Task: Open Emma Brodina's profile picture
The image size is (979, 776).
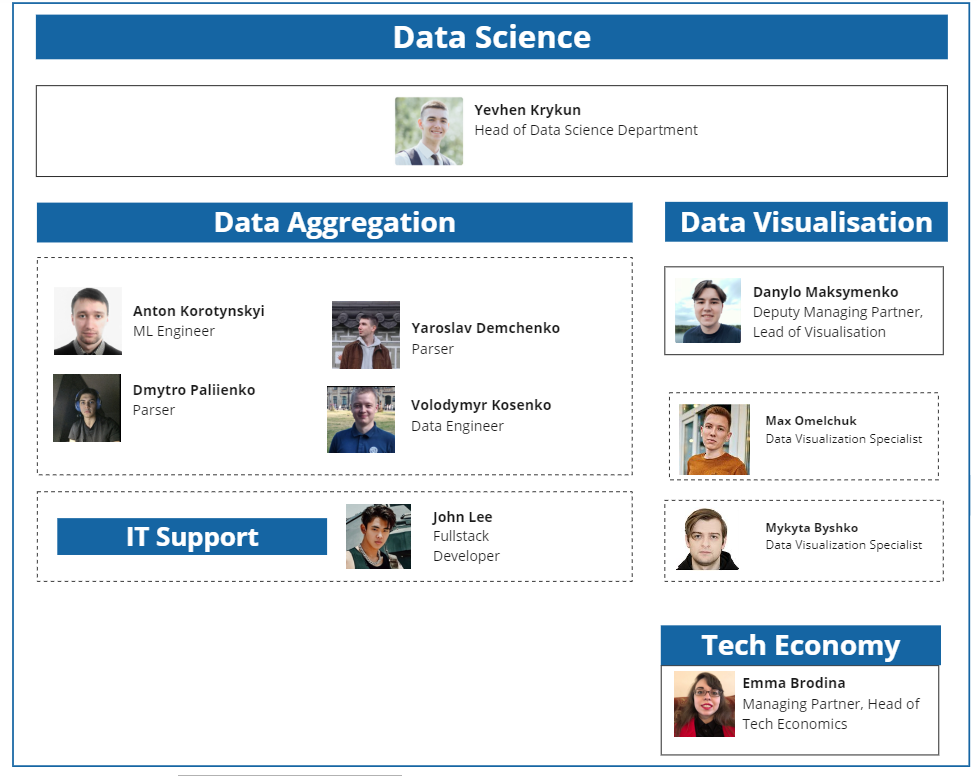Action: [x=704, y=704]
